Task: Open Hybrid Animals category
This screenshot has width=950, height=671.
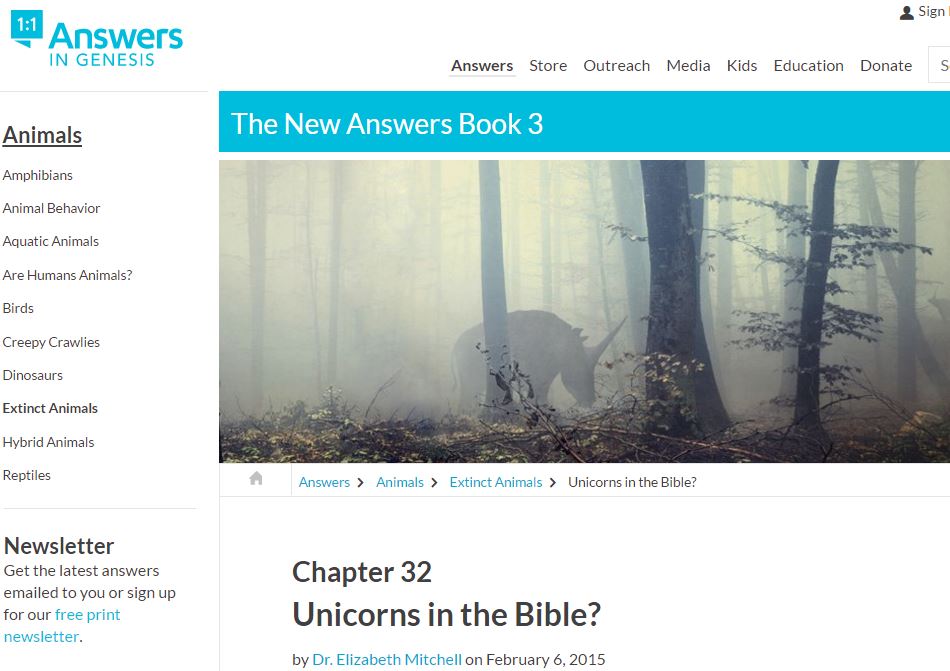Action: pyautogui.click(x=48, y=442)
